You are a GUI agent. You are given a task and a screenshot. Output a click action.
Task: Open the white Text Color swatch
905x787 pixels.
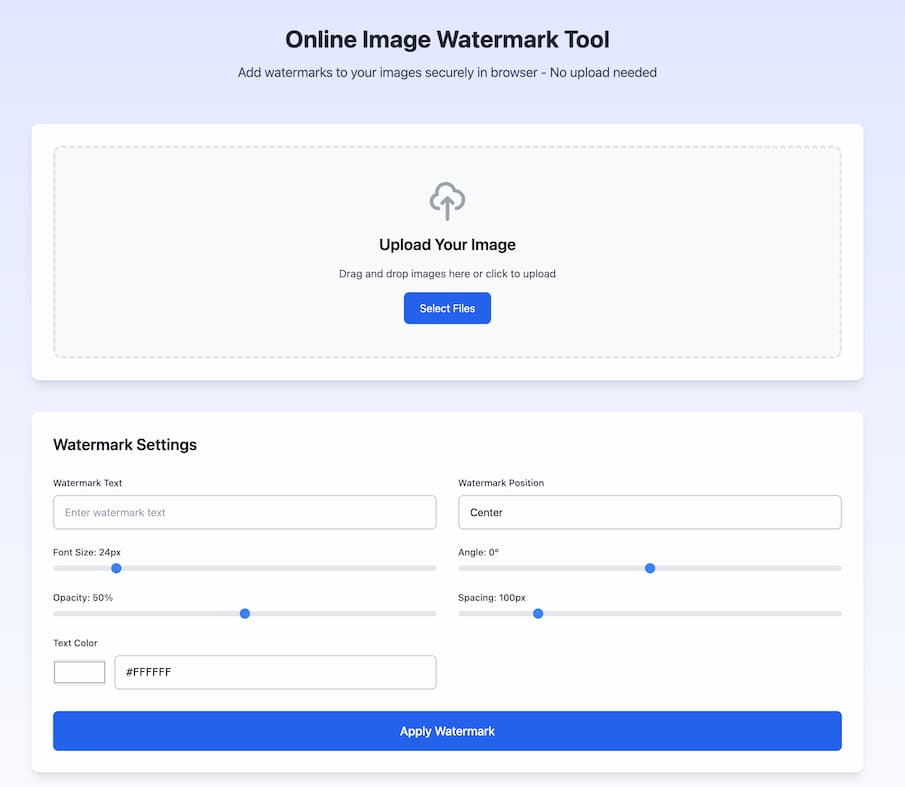coord(79,672)
